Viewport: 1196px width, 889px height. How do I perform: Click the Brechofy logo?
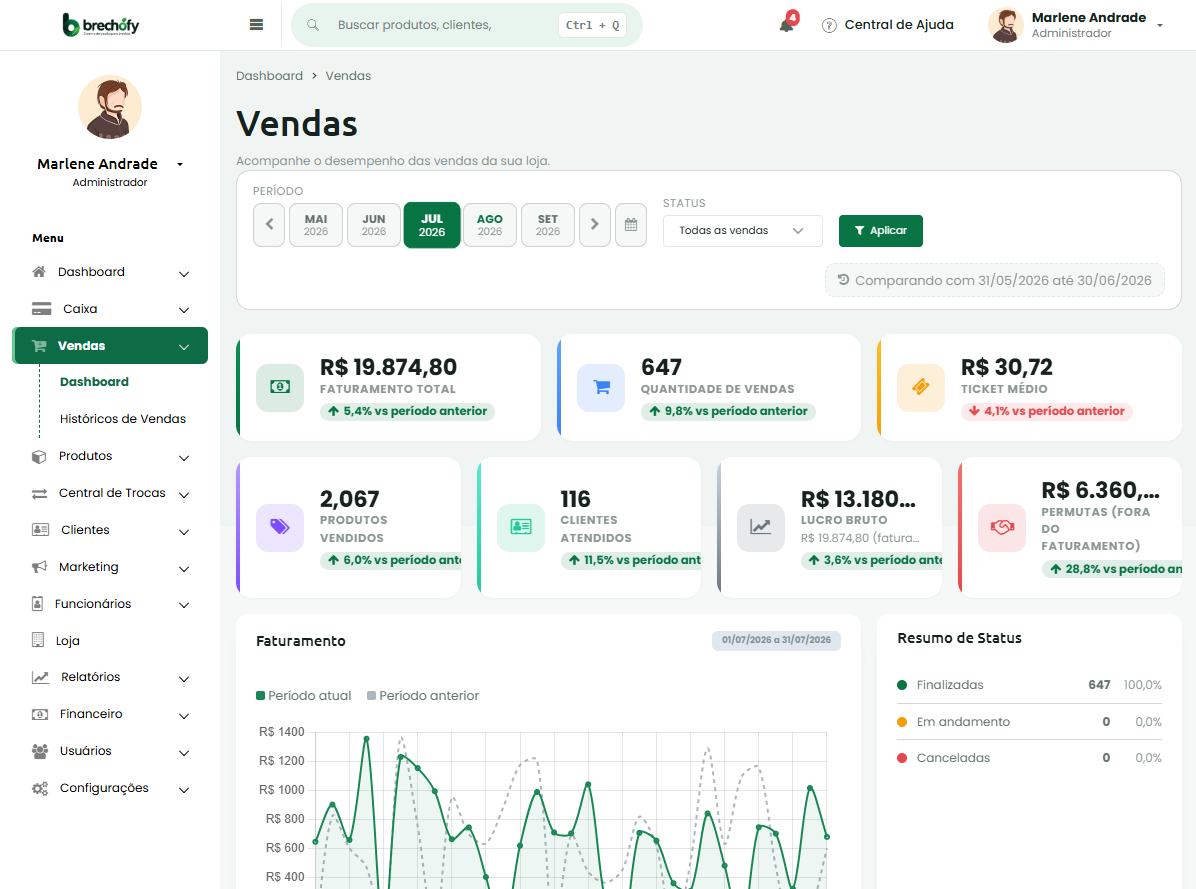[x=101, y=25]
